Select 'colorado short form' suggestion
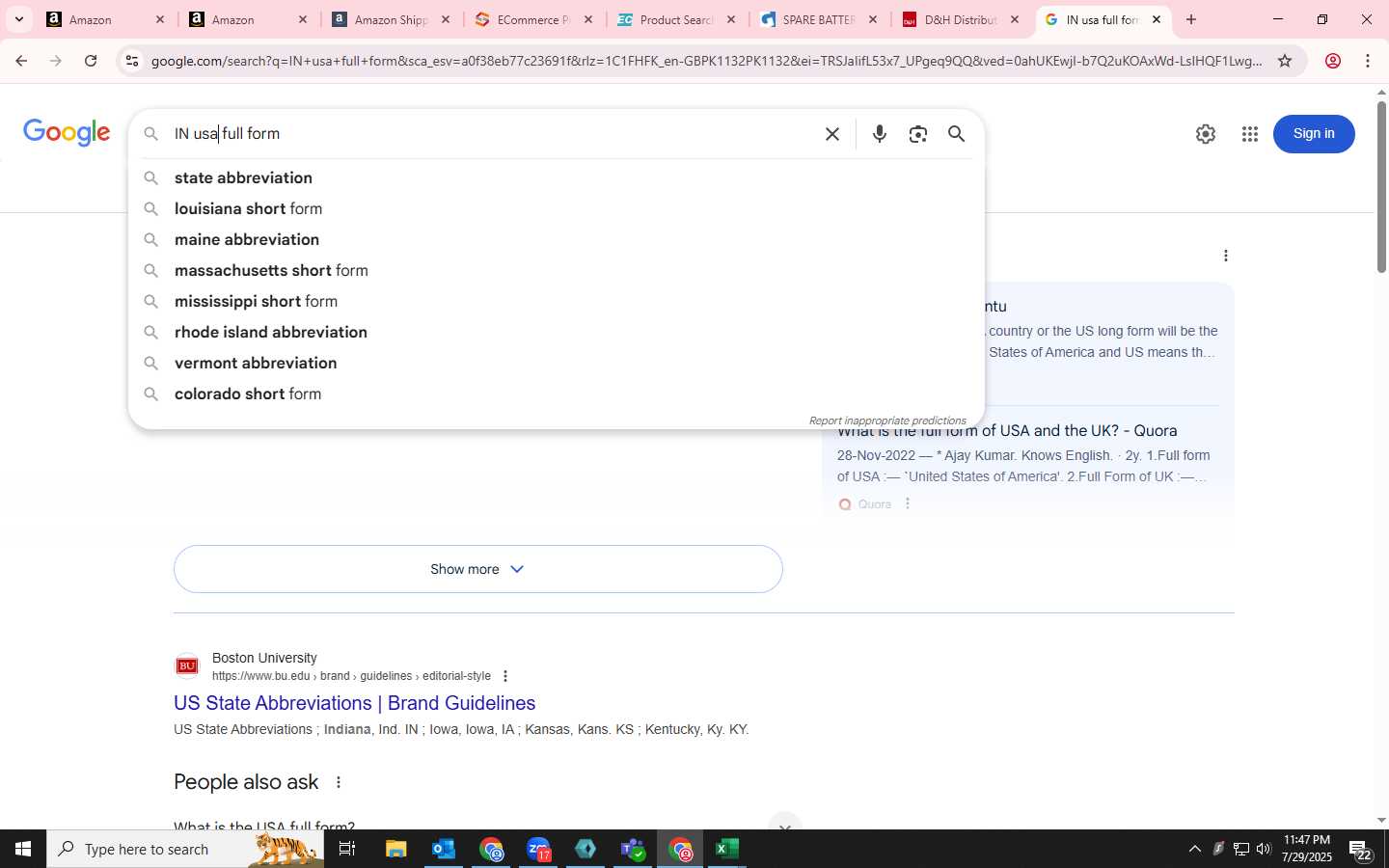The width and height of the screenshot is (1389, 868). (x=556, y=393)
